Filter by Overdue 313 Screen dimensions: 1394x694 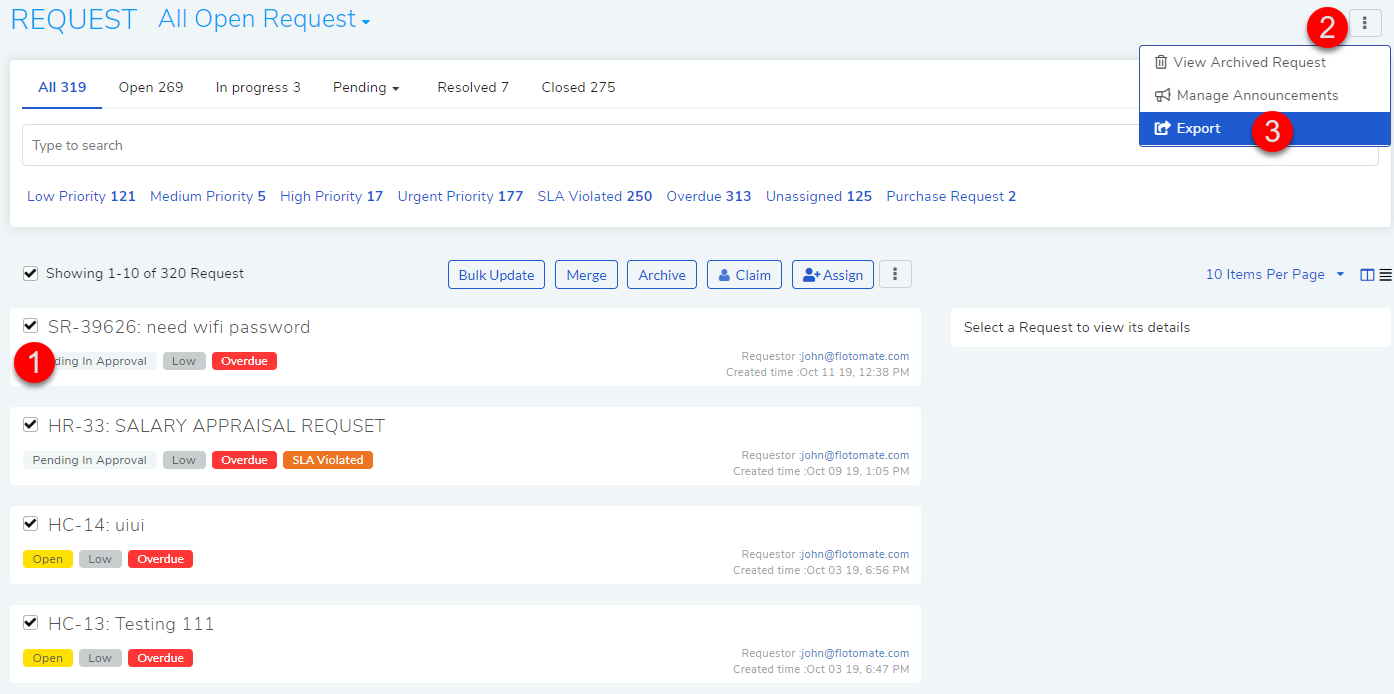(709, 196)
